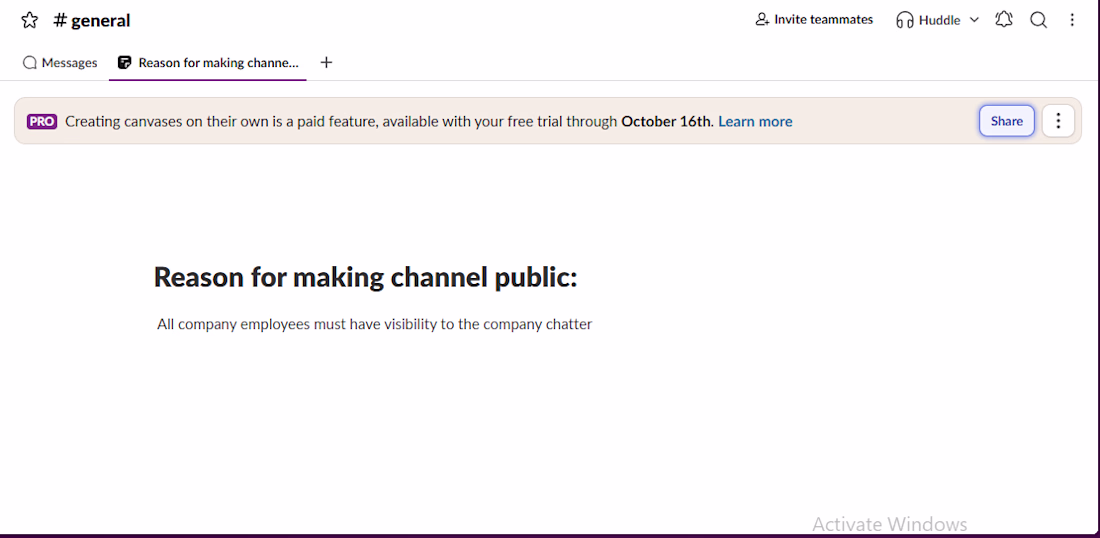Place cursor in the company chatter paragraph

[x=375, y=324]
